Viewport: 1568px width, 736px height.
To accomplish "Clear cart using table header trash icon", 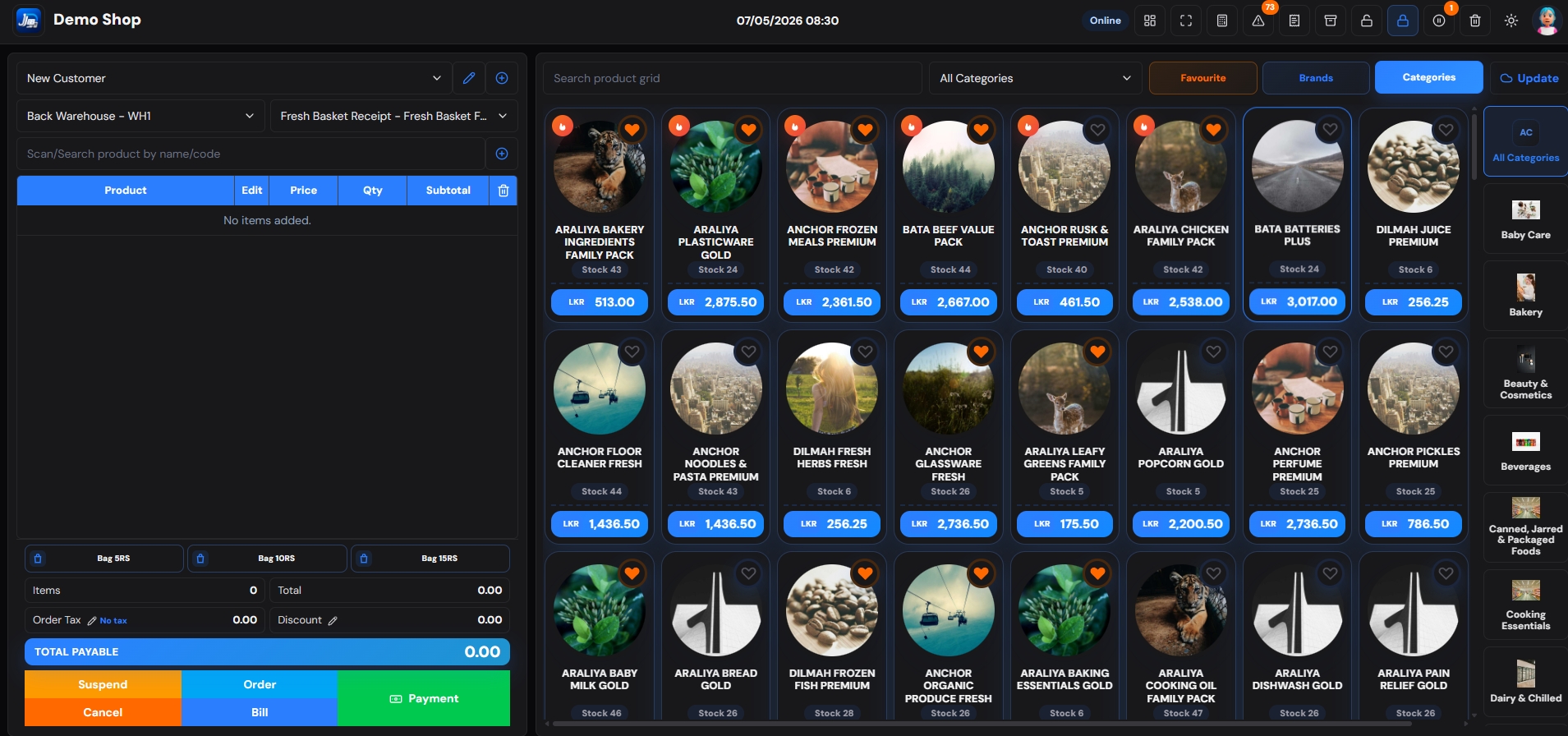I will (504, 191).
